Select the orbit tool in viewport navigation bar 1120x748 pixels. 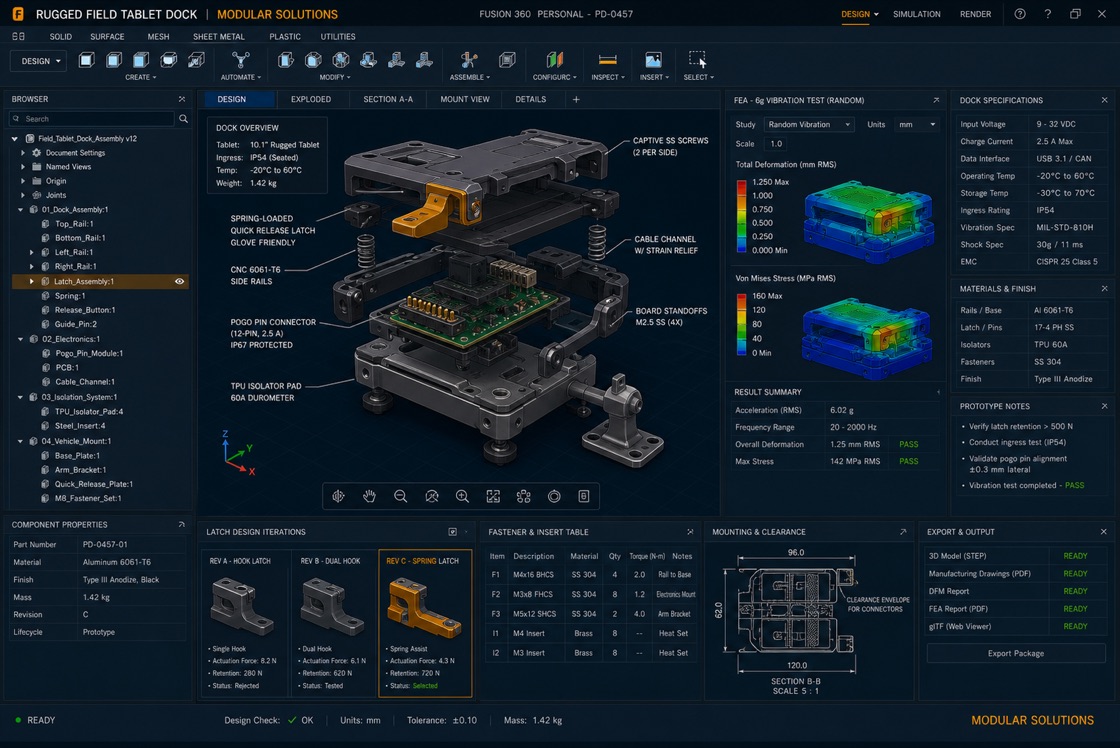pyautogui.click(x=339, y=497)
